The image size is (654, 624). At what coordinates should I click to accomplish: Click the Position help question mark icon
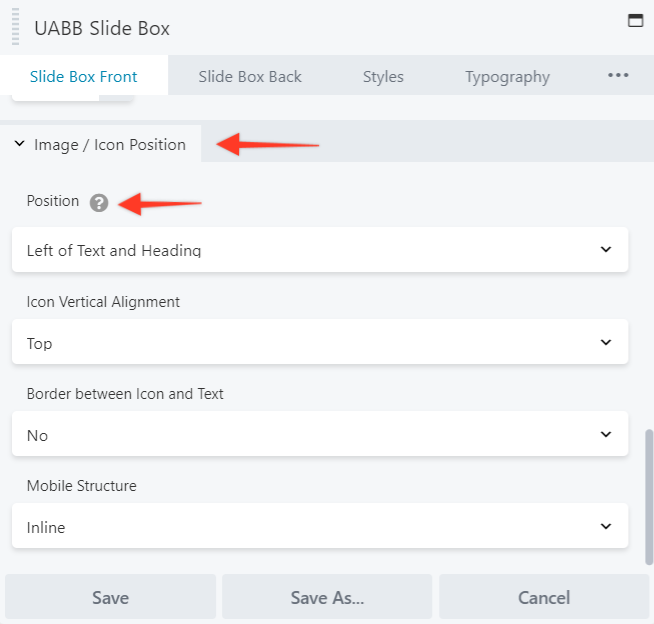click(x=98, y=203)
